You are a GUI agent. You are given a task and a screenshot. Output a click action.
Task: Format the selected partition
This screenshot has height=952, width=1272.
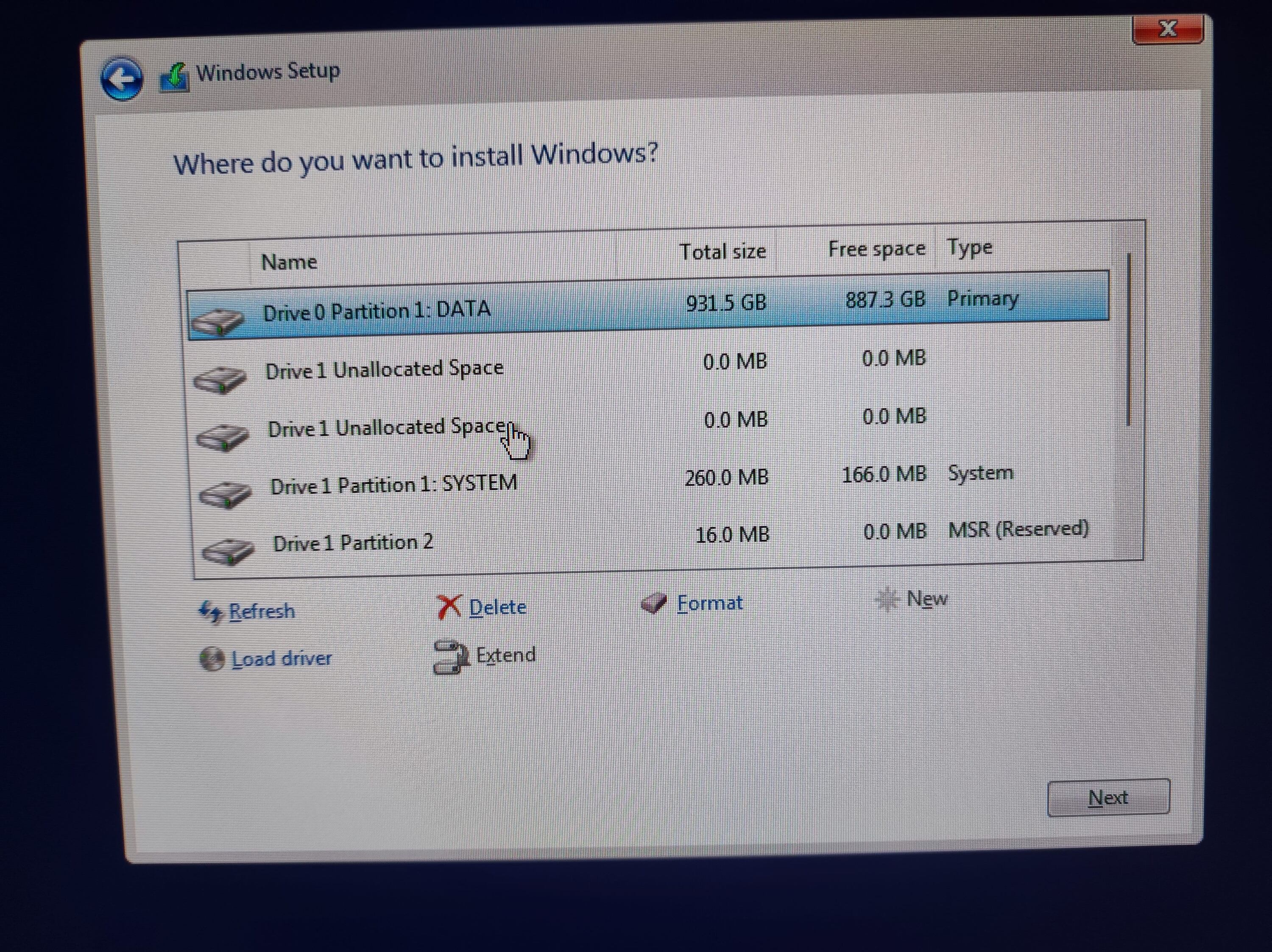point(710,603)
